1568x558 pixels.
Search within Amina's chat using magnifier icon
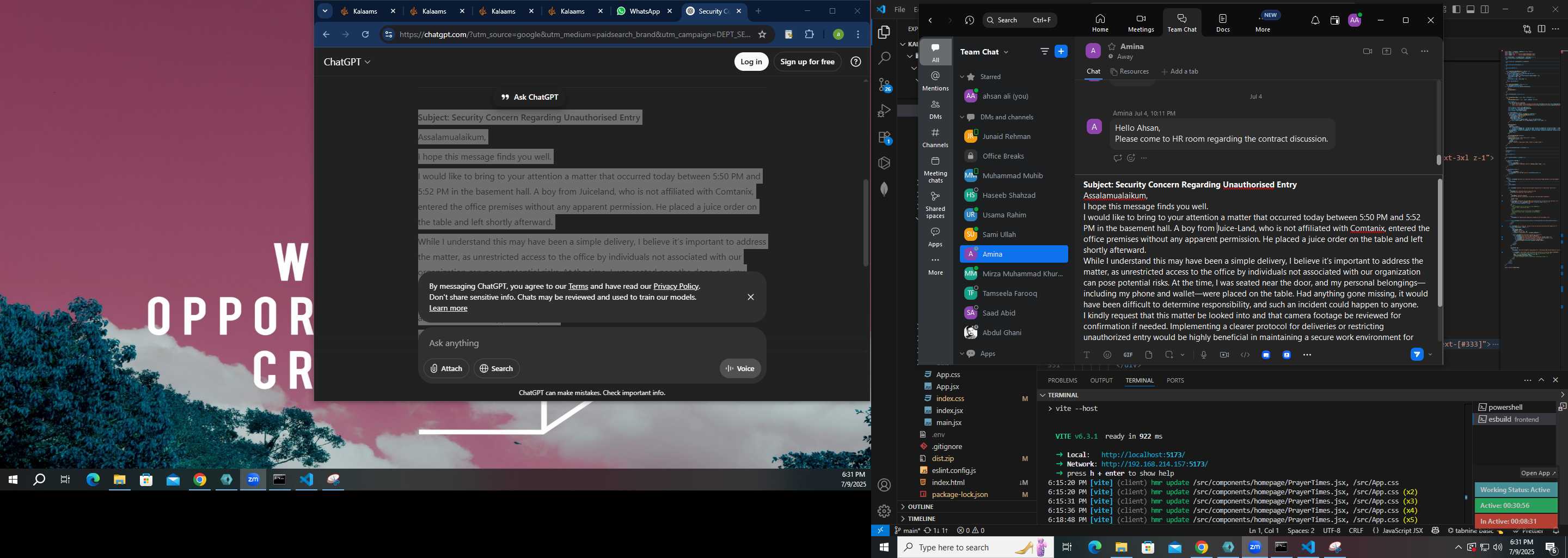tap(1405, 52)
